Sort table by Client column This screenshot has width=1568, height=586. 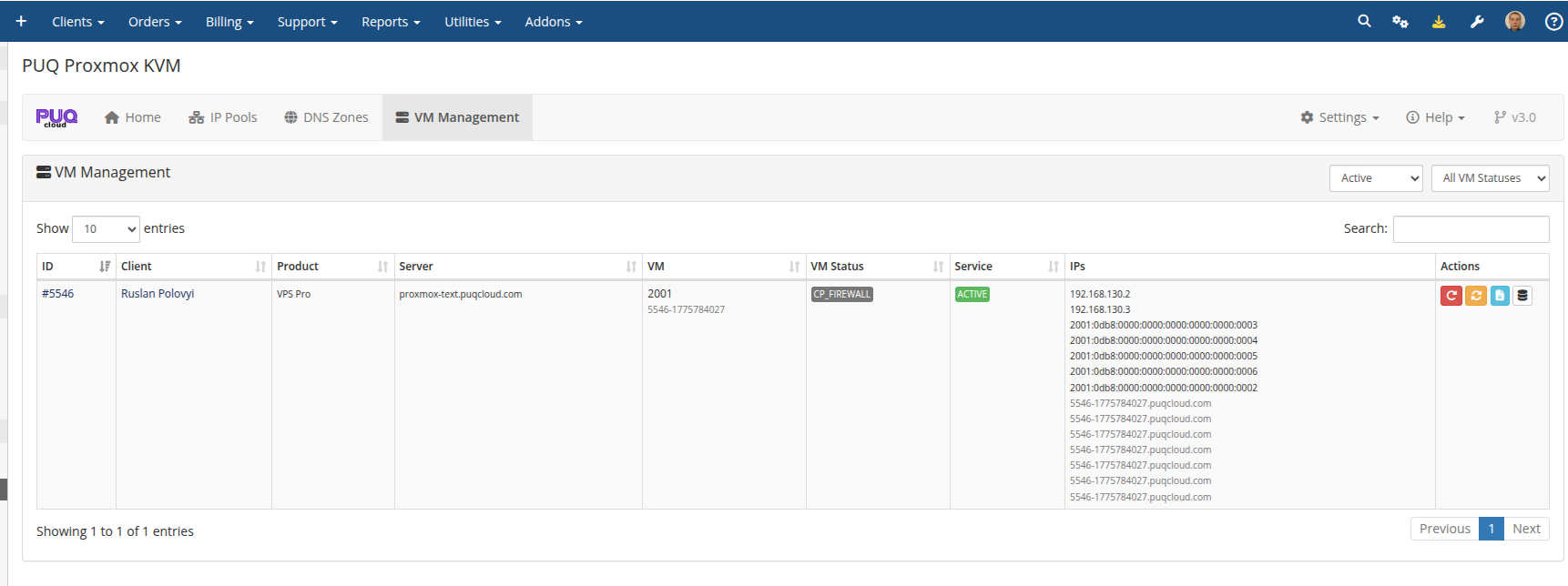193,267
